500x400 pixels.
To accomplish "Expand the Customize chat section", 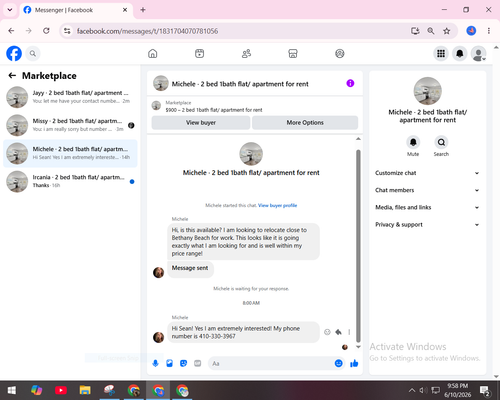I will coord(427,173).
